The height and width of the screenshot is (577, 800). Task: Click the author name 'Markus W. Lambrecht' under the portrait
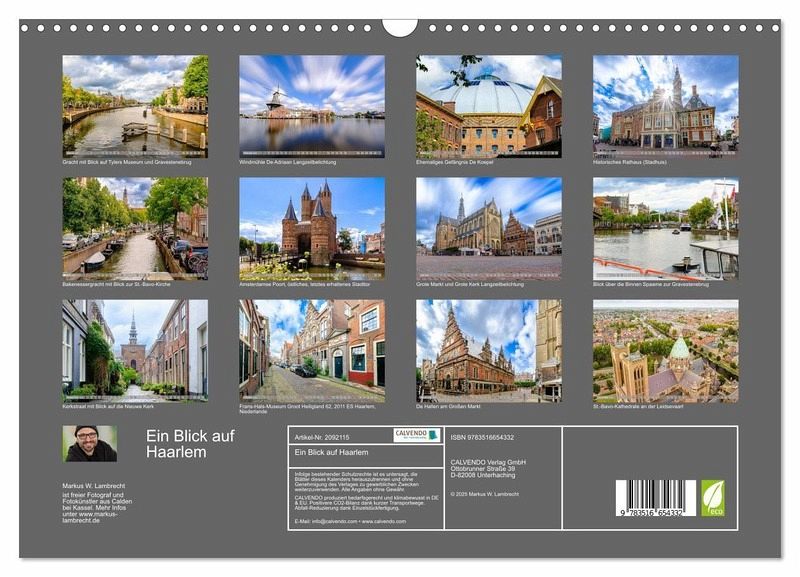pos(94,486)
